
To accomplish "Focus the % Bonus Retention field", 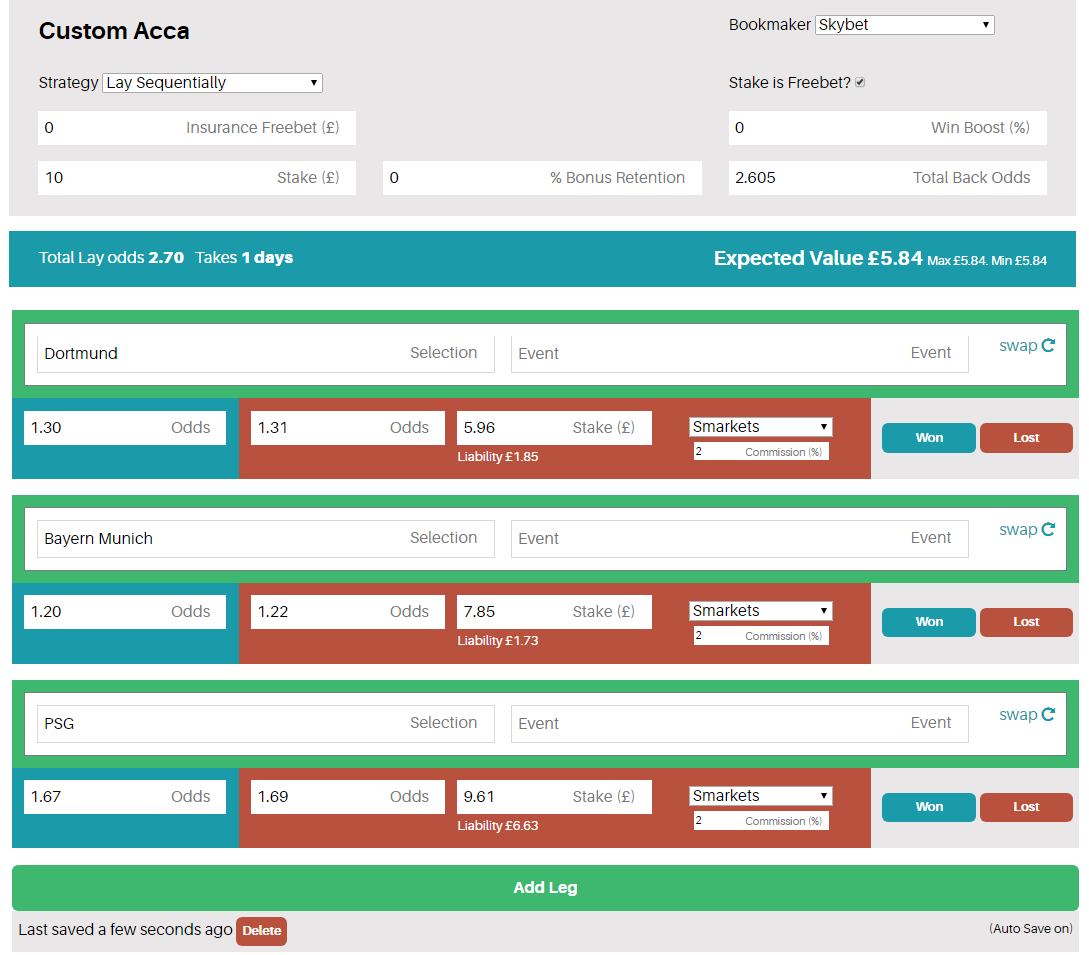I will pyautogui.click(x=542, y=178).
